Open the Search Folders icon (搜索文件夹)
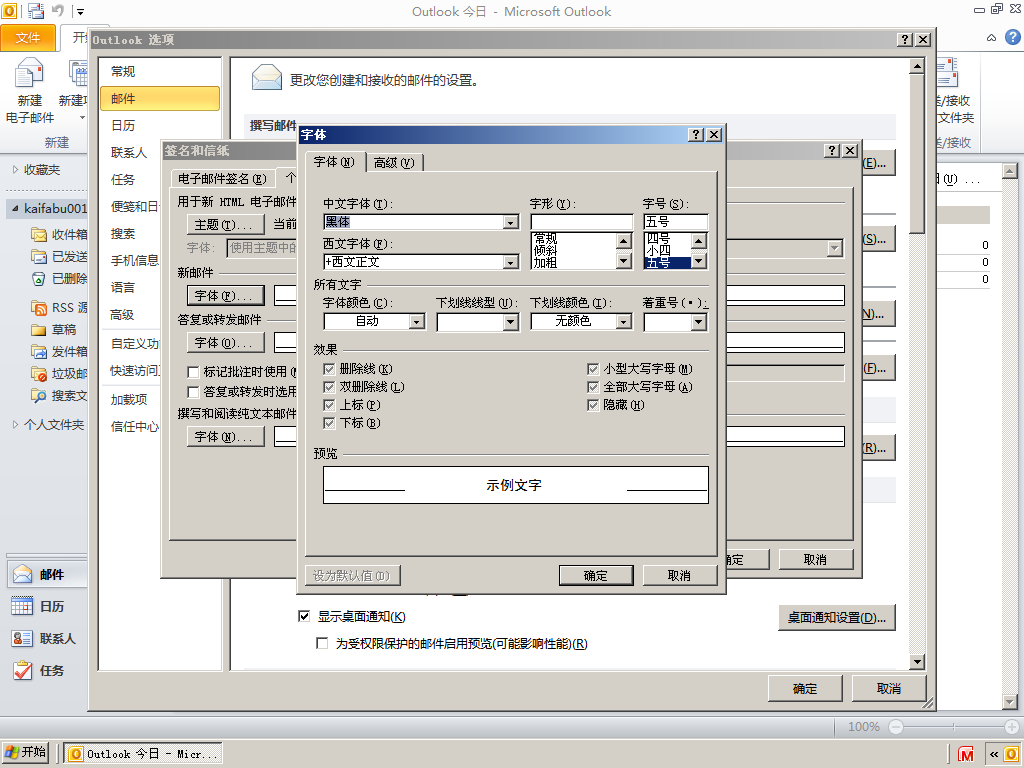 click(x=39, y=395)
